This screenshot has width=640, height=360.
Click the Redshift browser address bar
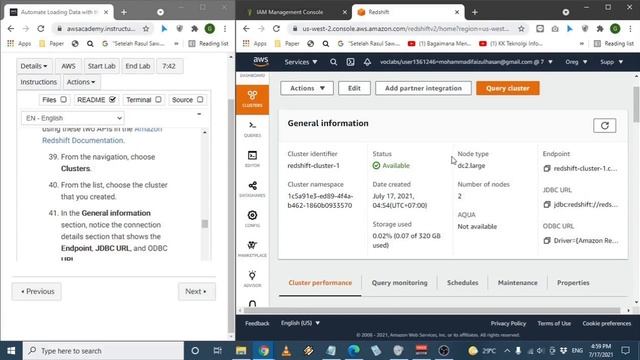click(408, 29)
